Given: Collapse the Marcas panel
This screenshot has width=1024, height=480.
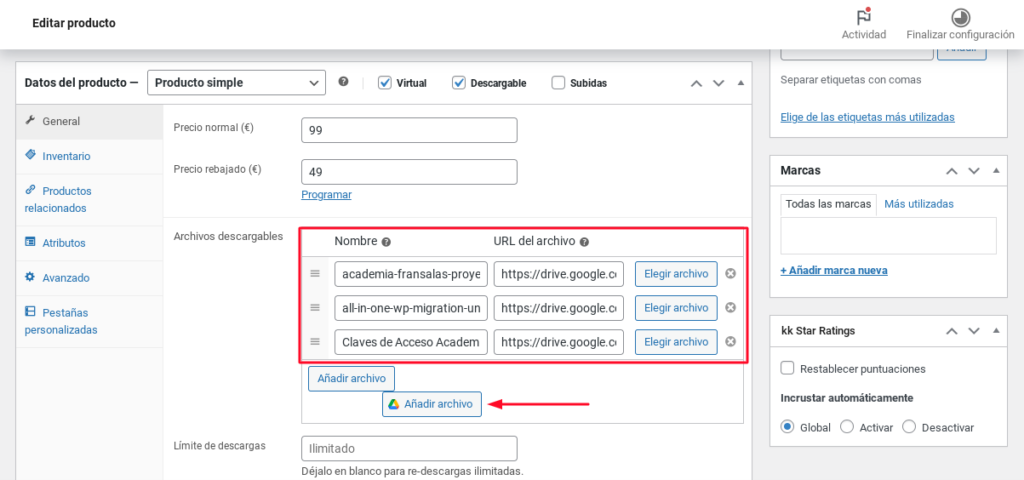Looking at the screenshot, I should coord(996,170).
